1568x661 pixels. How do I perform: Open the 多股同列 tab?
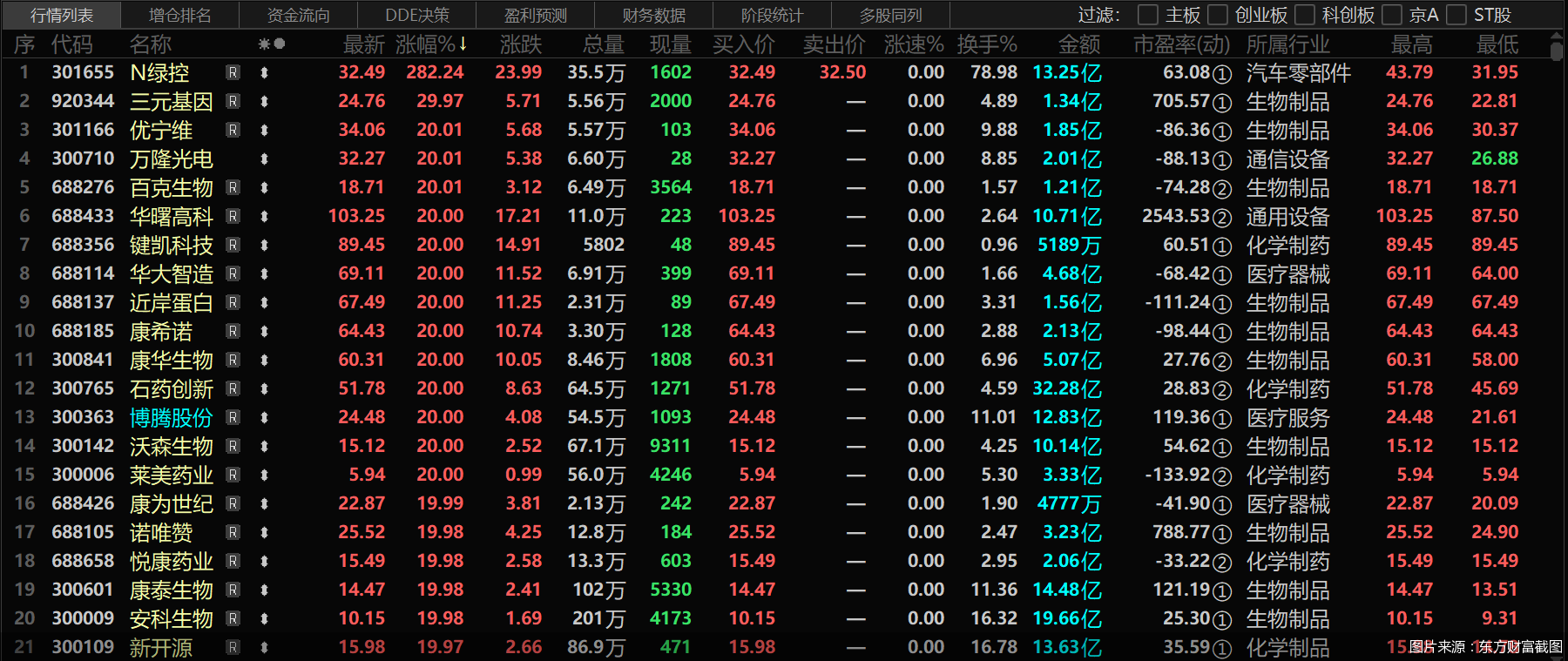[x=891, y=15]
